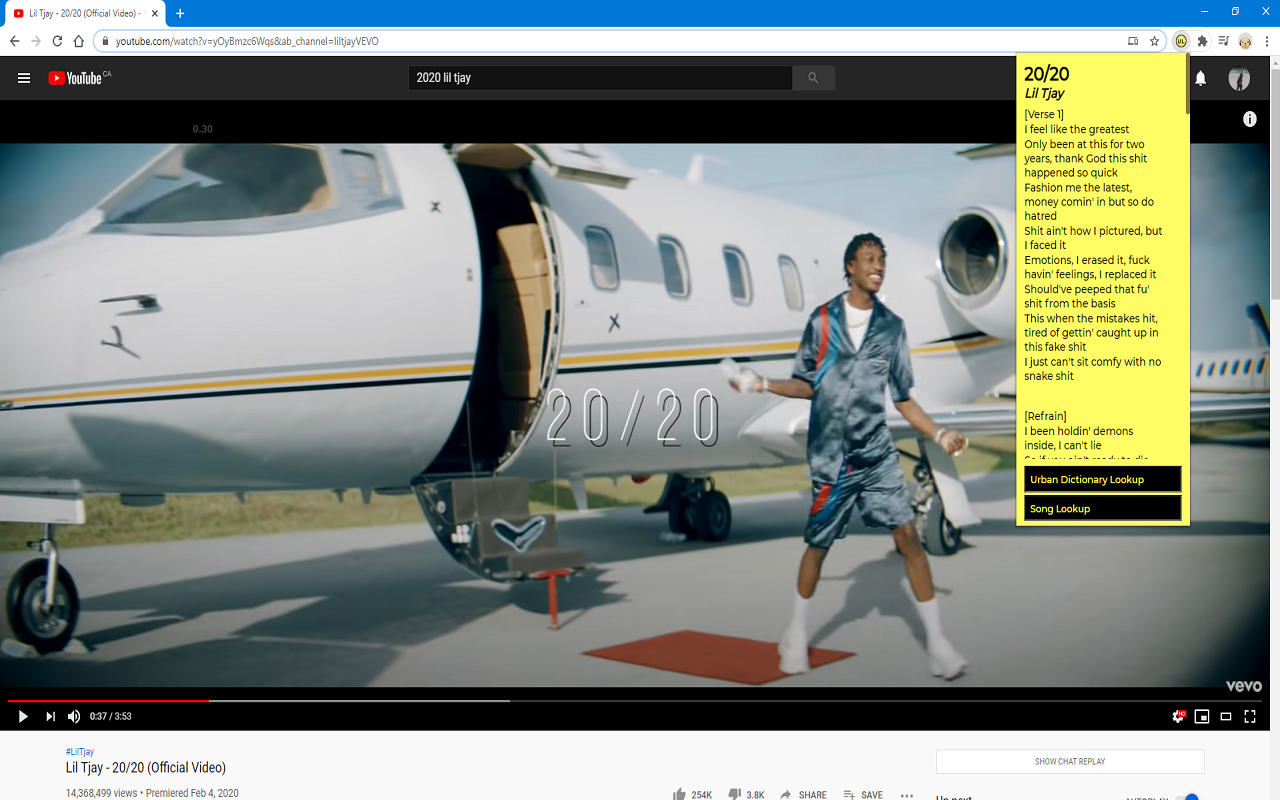
Task: Click the 14,368,499 views text
Action: pos(102,793)
